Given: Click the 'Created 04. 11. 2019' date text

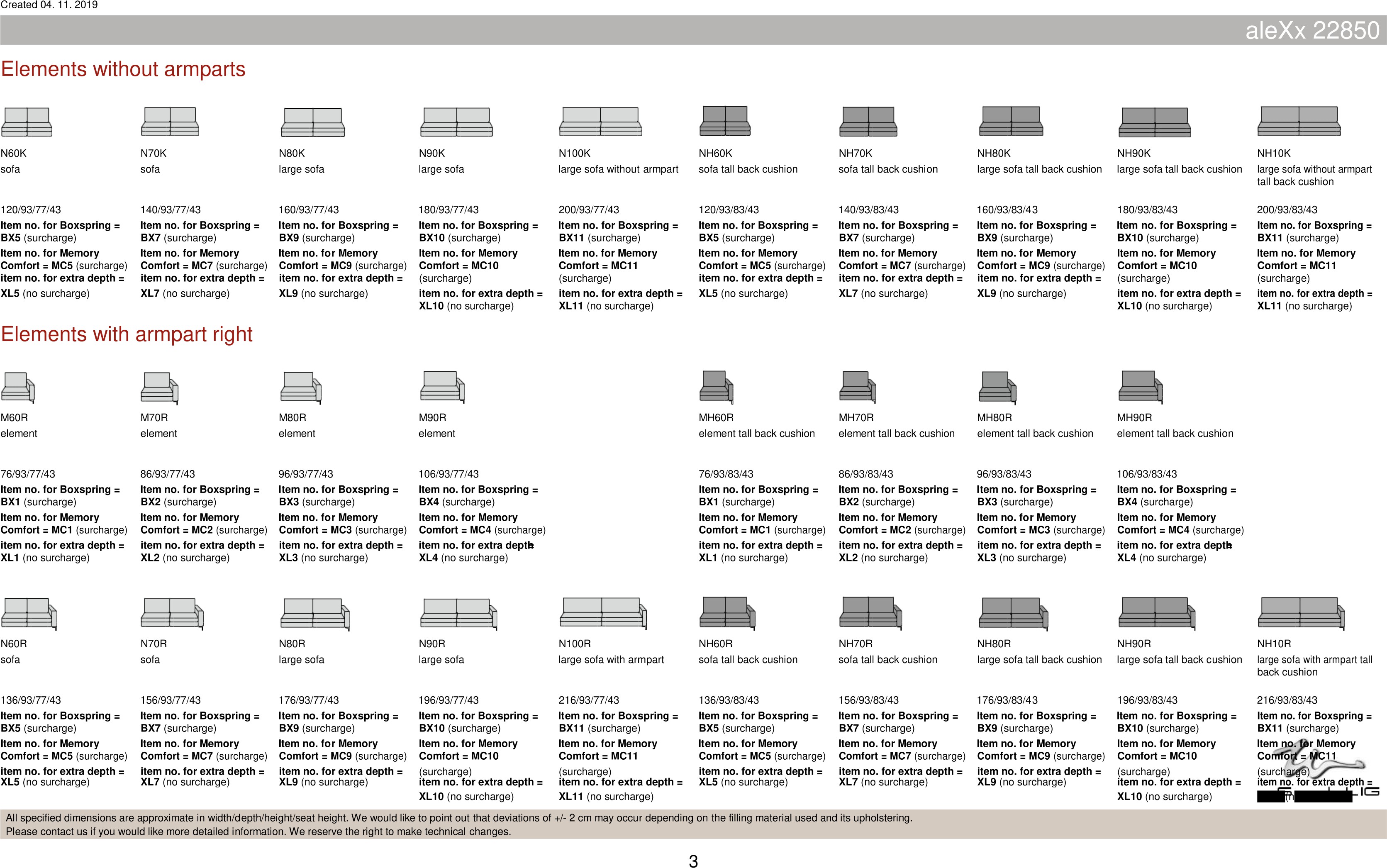Looking at the screenshot, I should (49, 5).
